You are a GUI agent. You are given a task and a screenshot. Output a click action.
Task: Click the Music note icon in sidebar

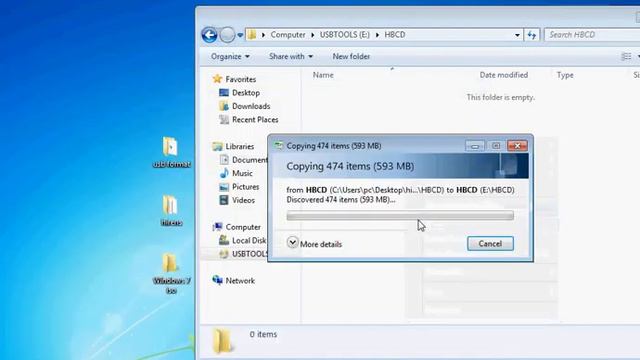point(224,173)
